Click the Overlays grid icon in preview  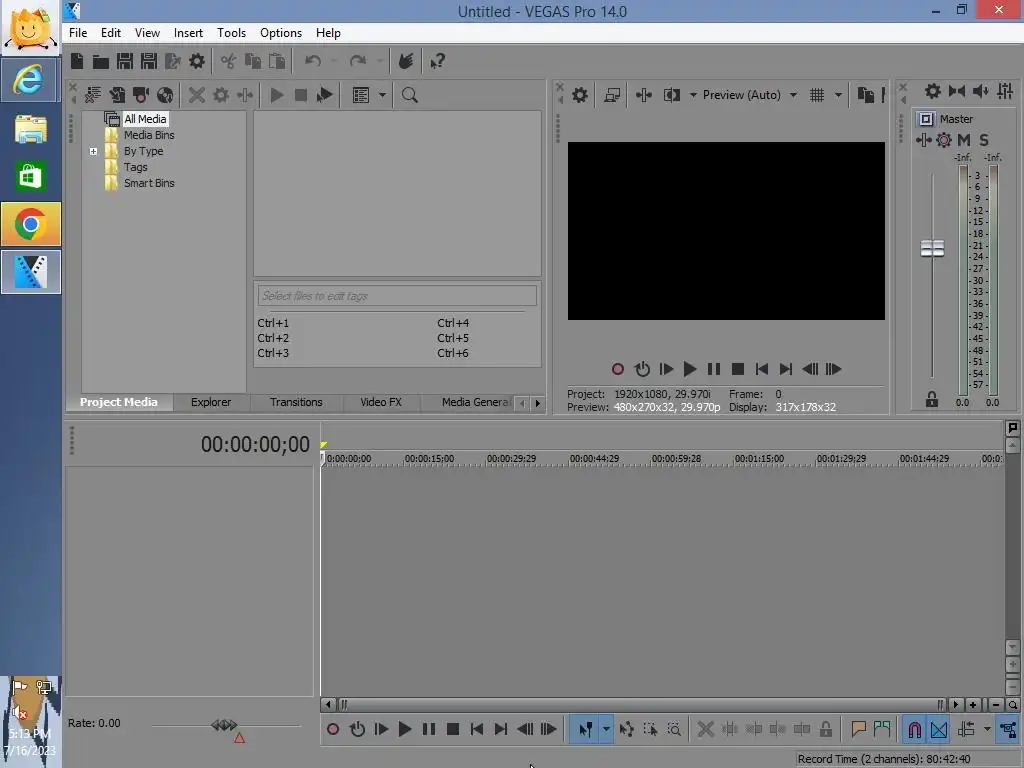pyautogui.click(x=817, y=95)
